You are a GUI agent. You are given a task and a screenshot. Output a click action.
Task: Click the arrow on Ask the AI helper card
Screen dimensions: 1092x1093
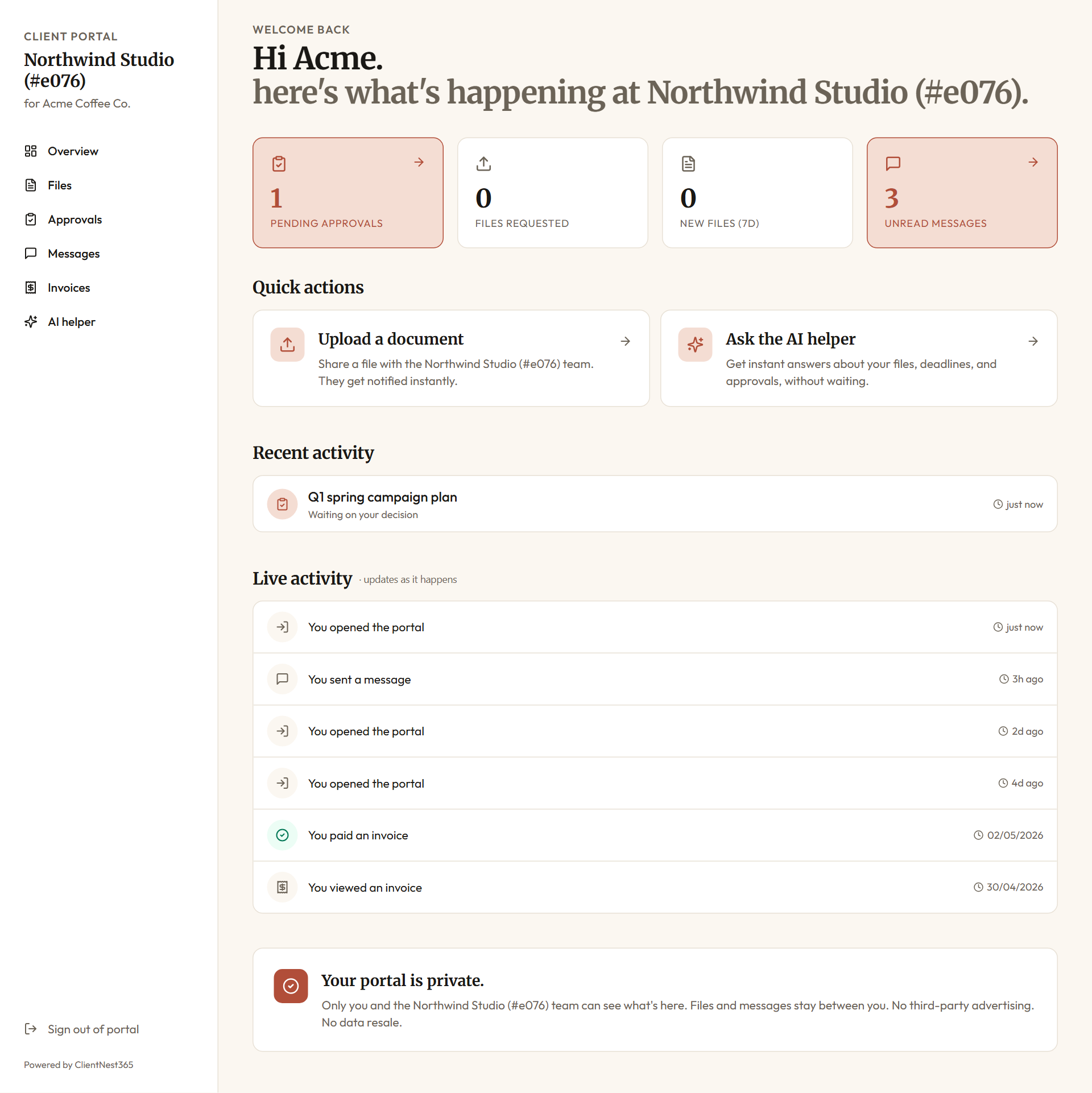[1033, 341]
